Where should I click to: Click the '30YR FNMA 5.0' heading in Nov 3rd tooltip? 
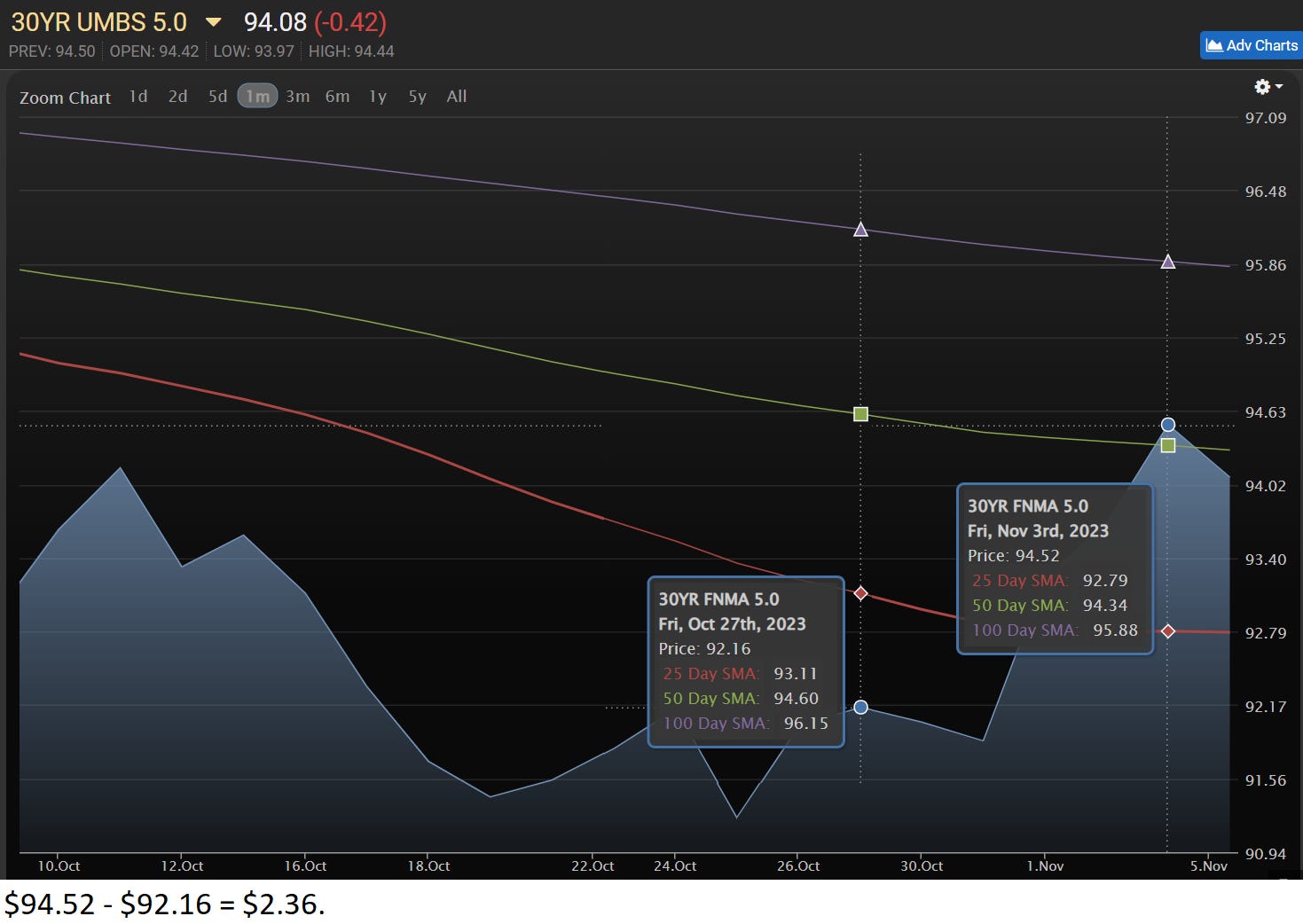tap(1027, 506)
